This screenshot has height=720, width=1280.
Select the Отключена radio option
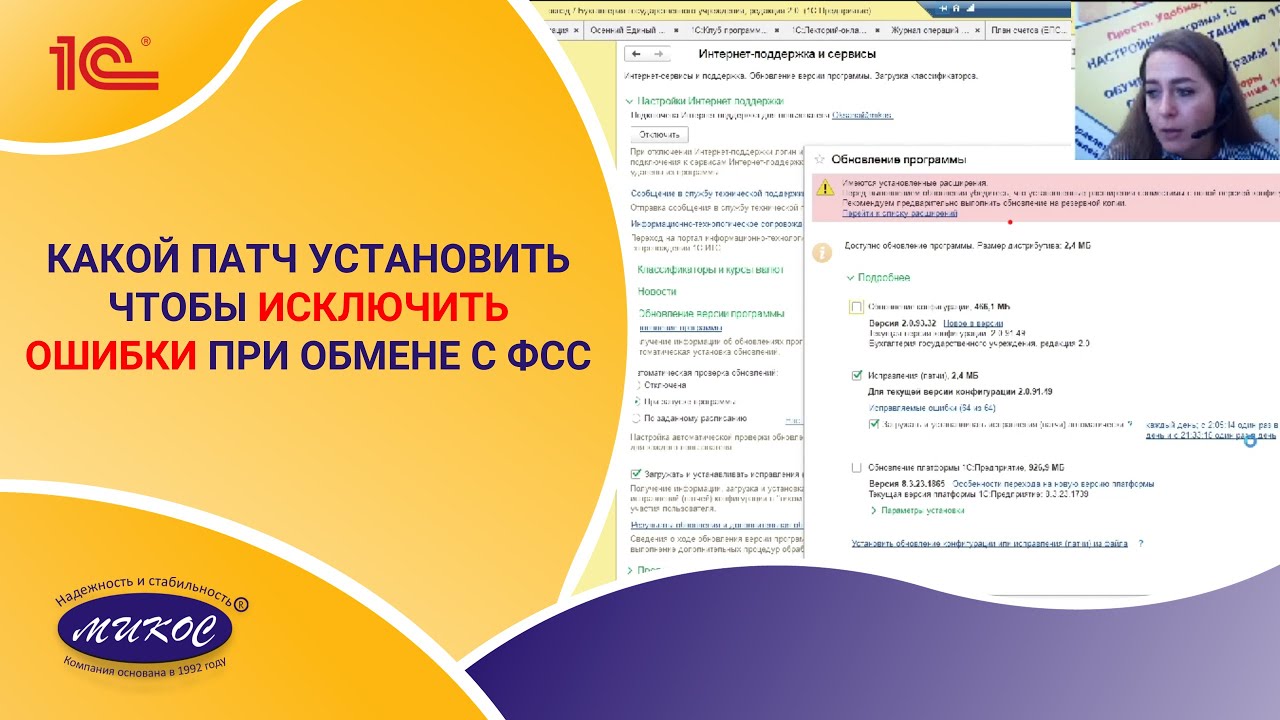point(636,385)
